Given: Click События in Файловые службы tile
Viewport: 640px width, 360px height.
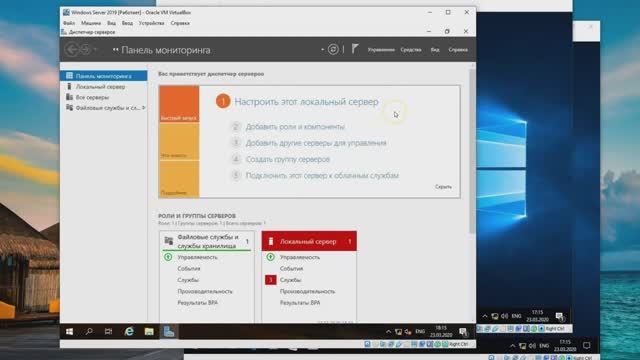Looking at the screenshot, I should click(189, 269).
